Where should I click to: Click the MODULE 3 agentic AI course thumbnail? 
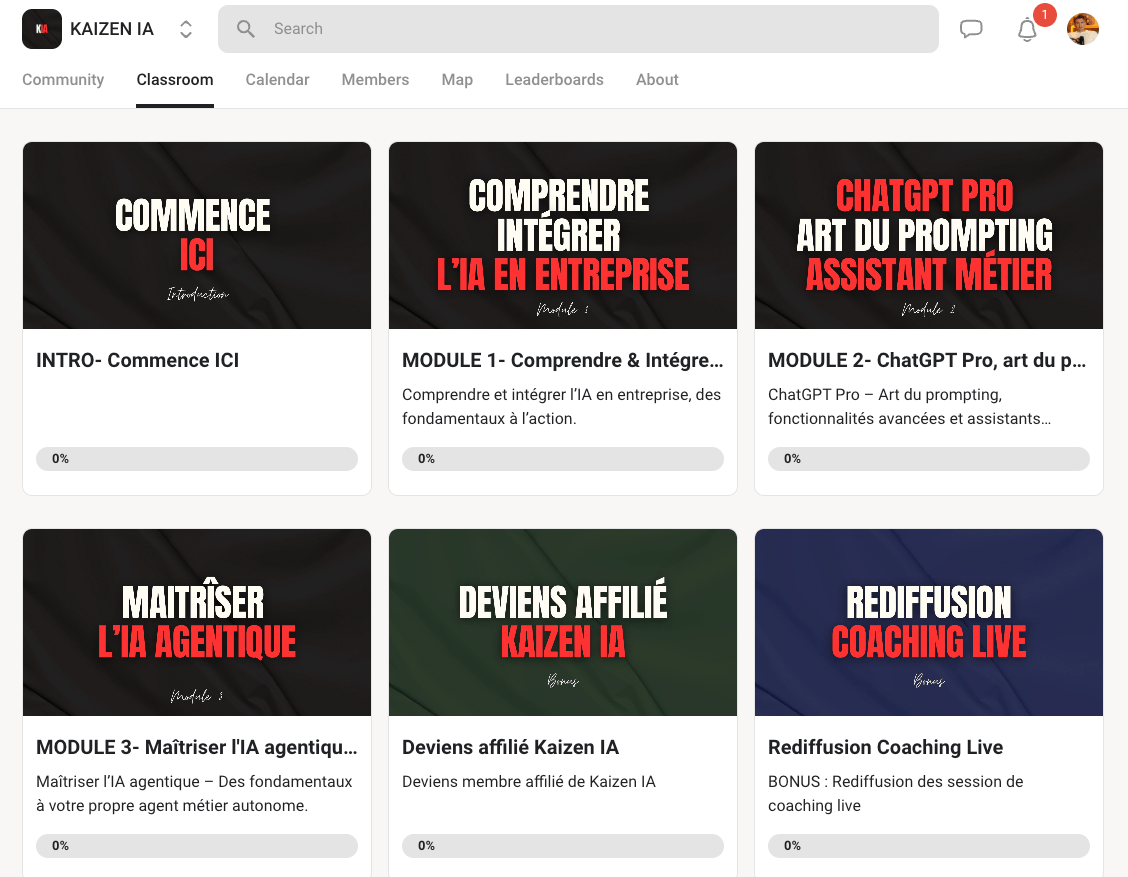point(196,622)
